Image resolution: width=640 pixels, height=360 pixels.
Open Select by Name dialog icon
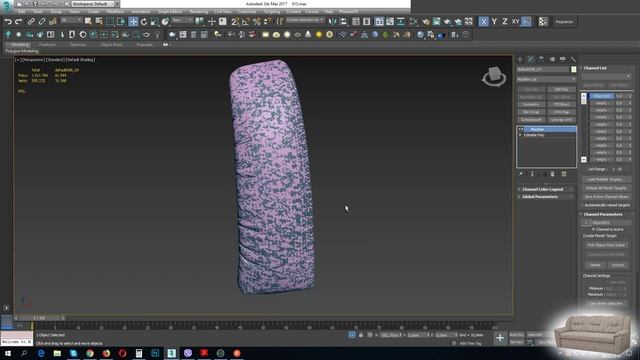pyautogui.click(x=99, y=21)
